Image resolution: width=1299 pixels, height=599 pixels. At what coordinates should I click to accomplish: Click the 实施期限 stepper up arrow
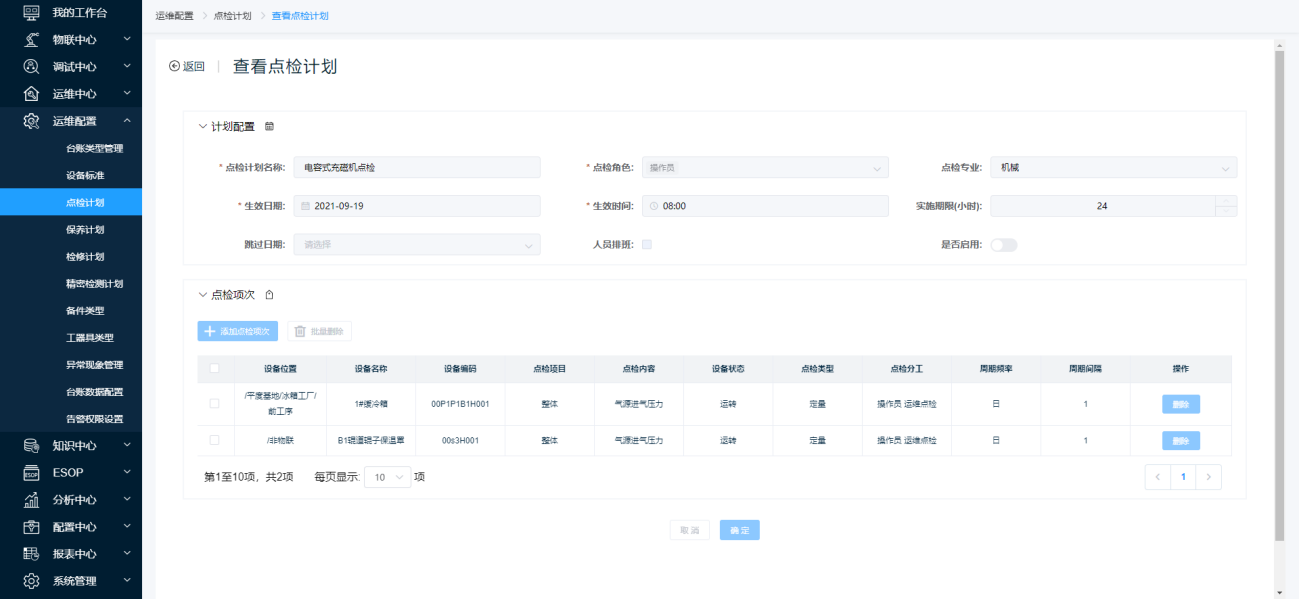click(1226, 200)
